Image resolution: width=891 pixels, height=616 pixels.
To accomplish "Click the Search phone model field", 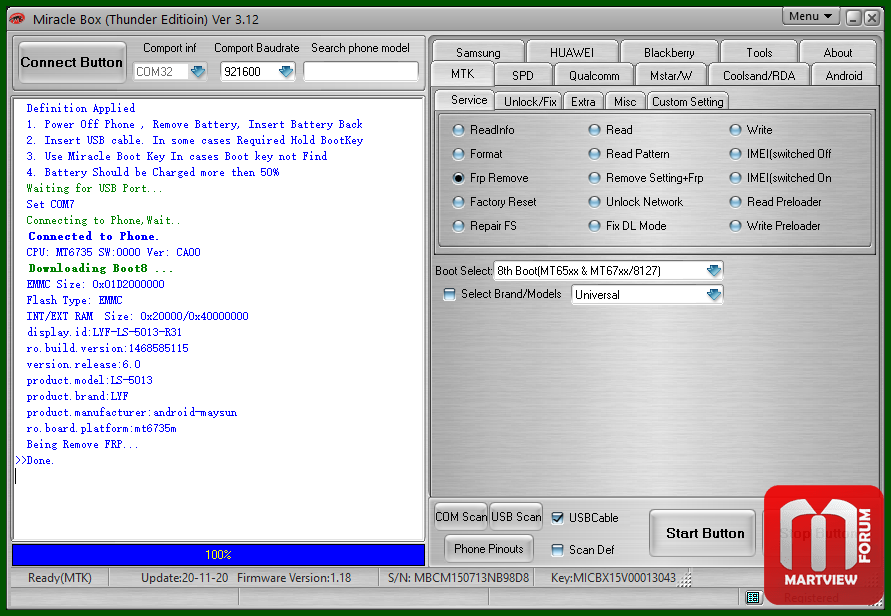I will [361, 72].
